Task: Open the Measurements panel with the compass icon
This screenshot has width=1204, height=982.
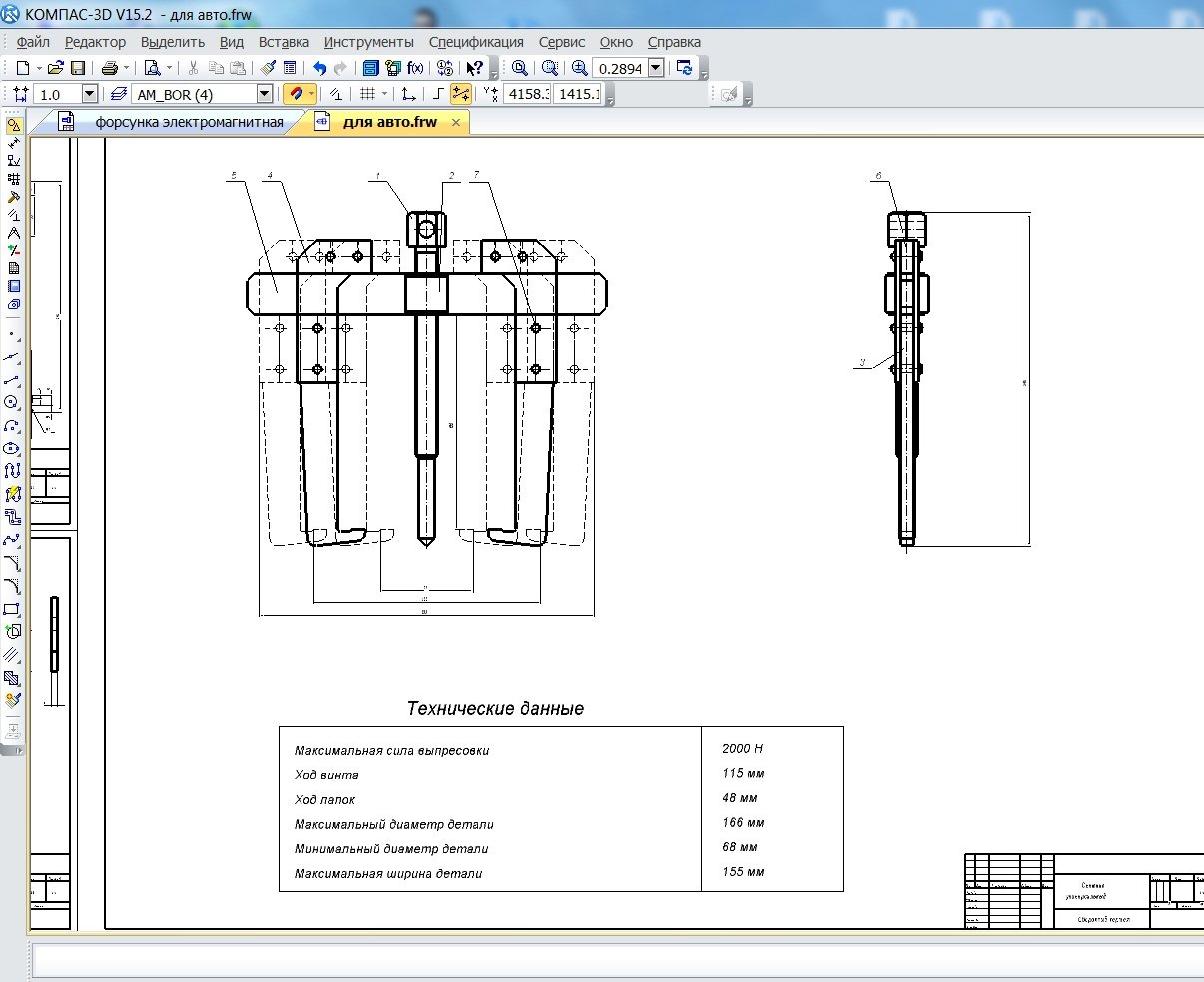Action: tap(14, 233)
